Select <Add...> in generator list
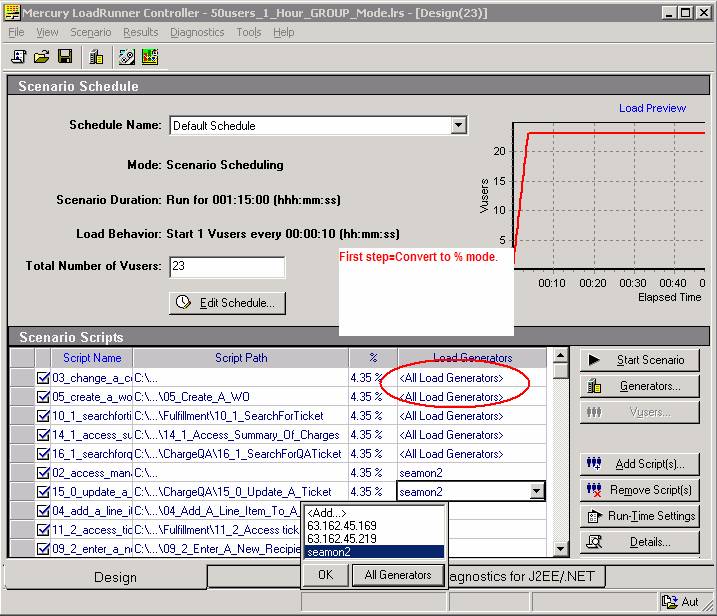 pos(375,513)
